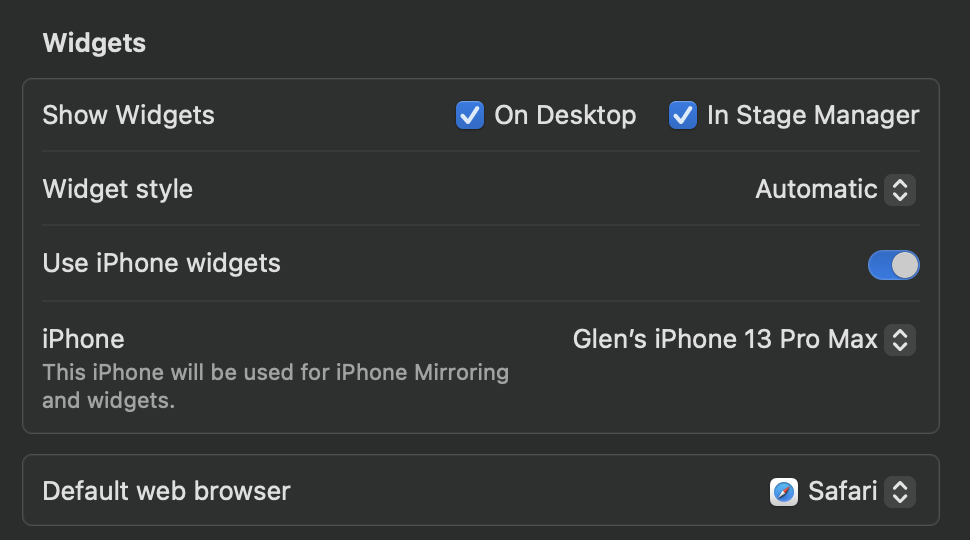Screen dimensions: 970x540
Task: Select the "iPhone" row title
Action: 83,339
